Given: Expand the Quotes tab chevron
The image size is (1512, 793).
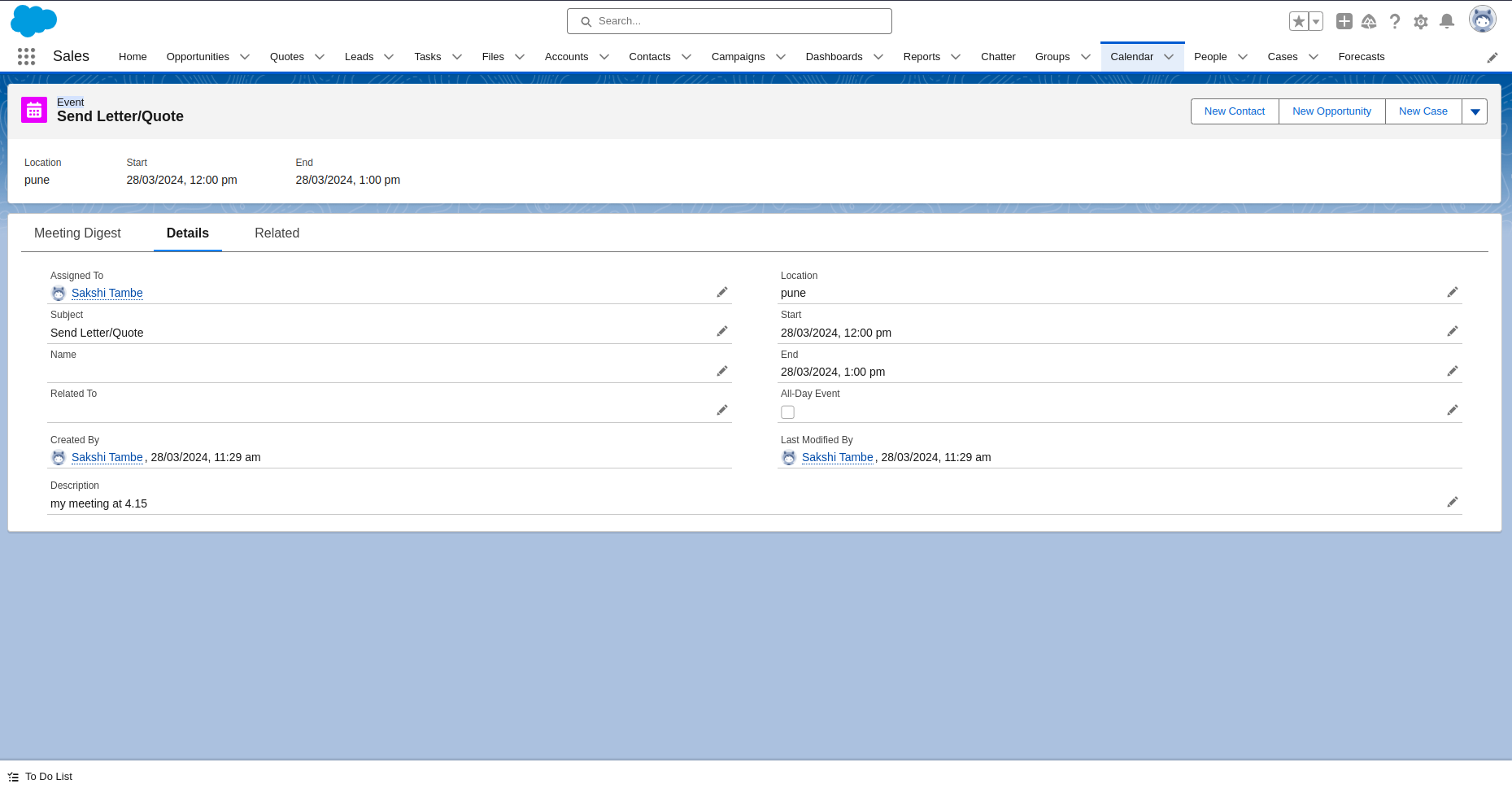Looking at the screenshot, I should pos(320,57).
